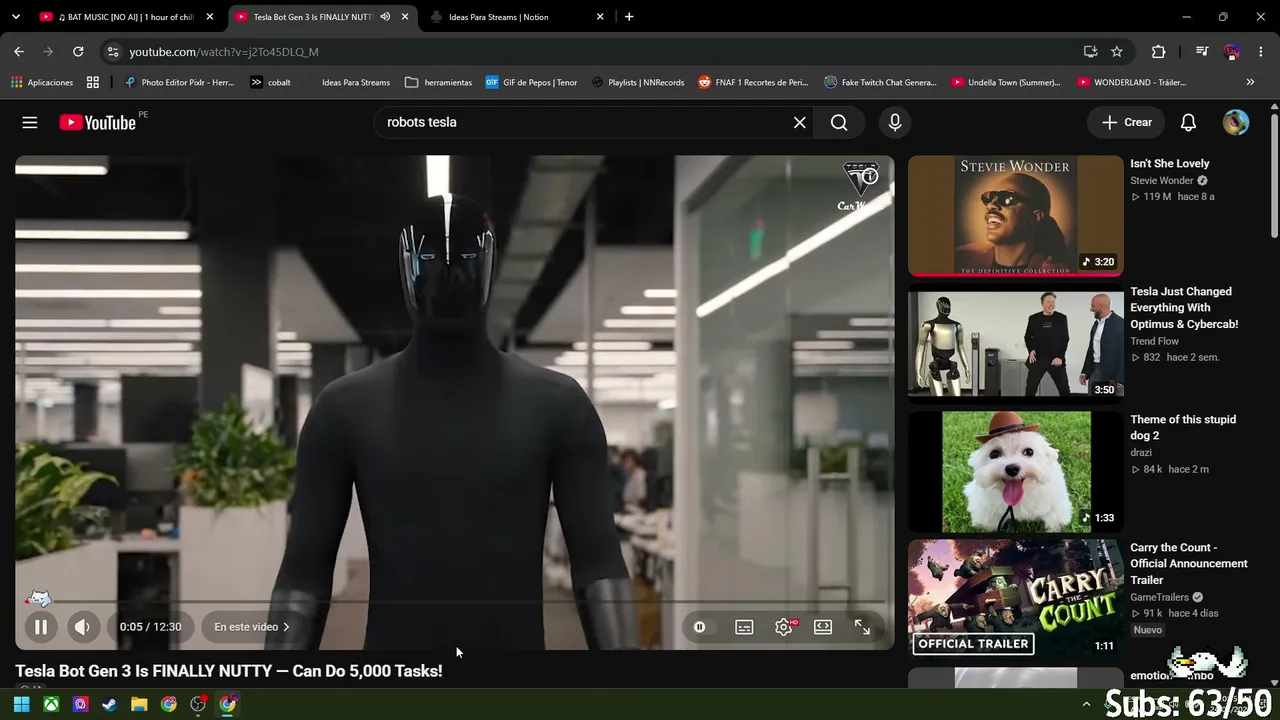Click the address bar URL

[x=224, y=52]
